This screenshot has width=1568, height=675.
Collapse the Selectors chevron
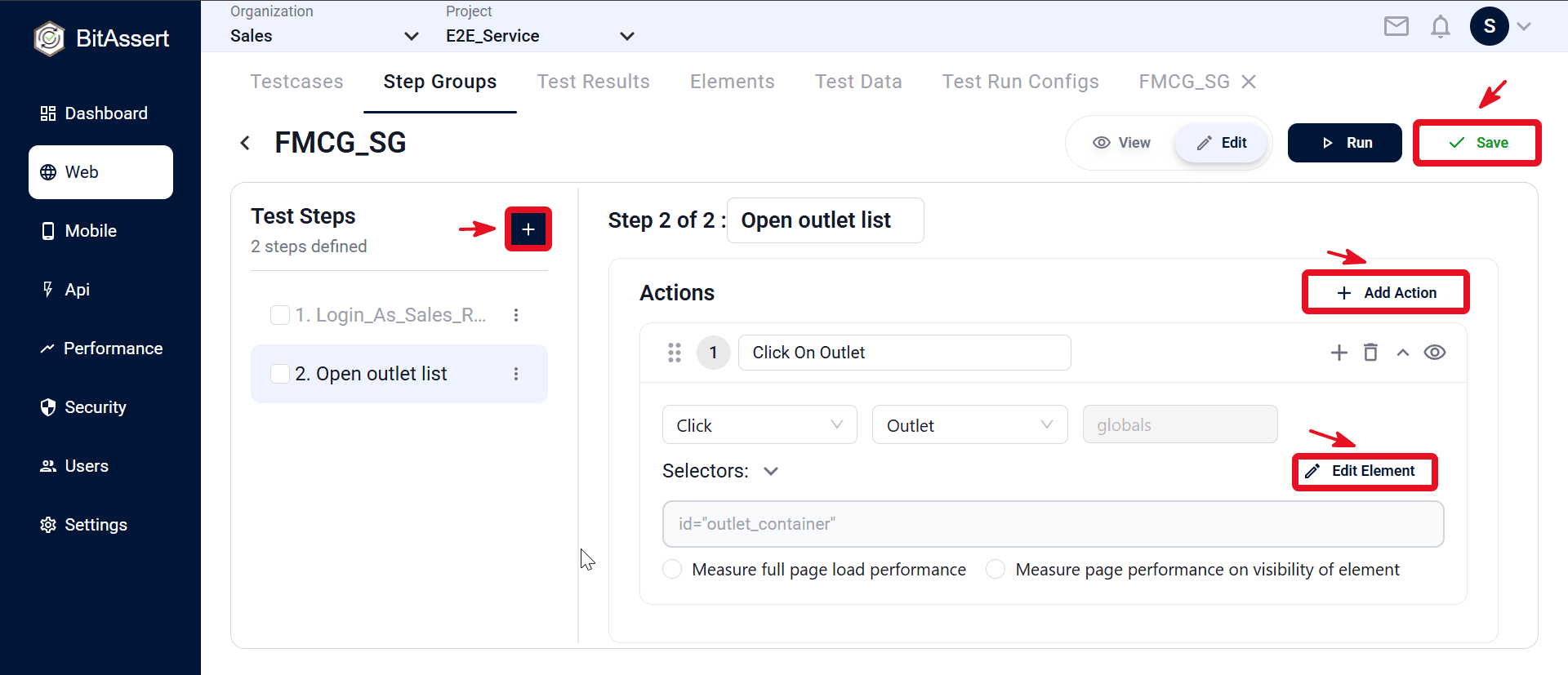point(771,471)
